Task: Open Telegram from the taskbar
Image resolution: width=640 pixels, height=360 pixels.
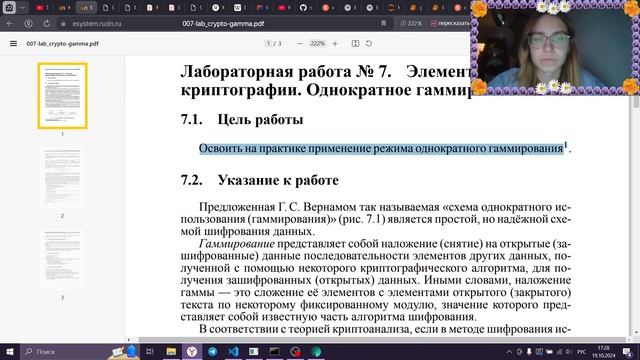Action: tap(213, 351)
